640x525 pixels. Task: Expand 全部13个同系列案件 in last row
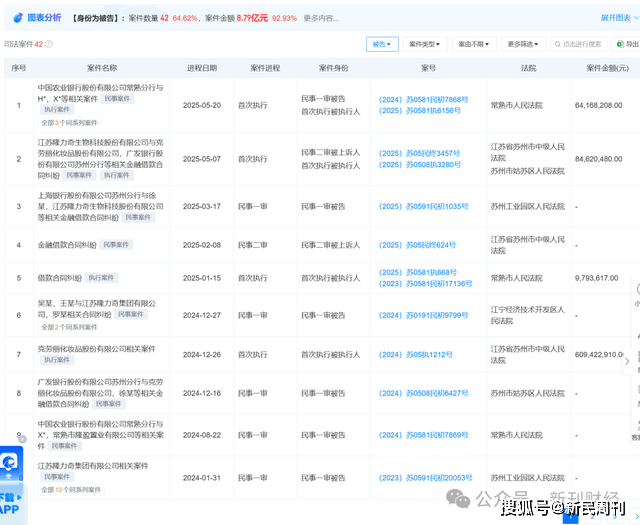(71, 489)
